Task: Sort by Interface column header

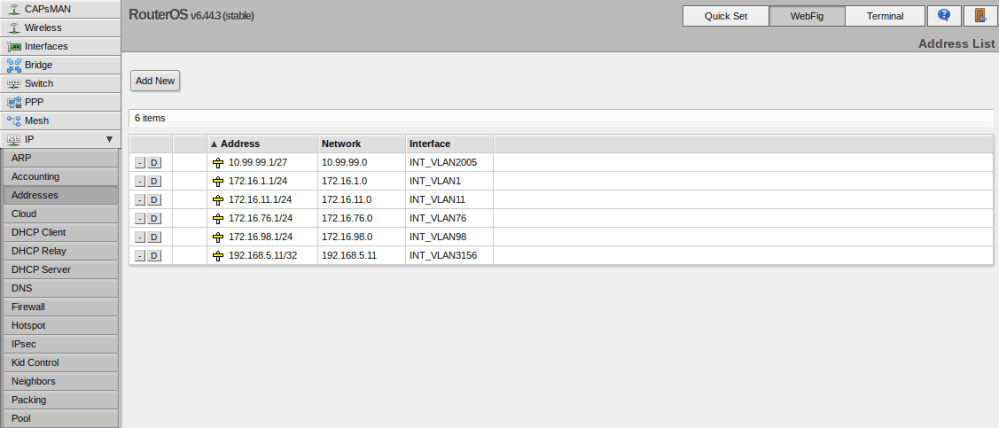Action: (x=449, y=144)
